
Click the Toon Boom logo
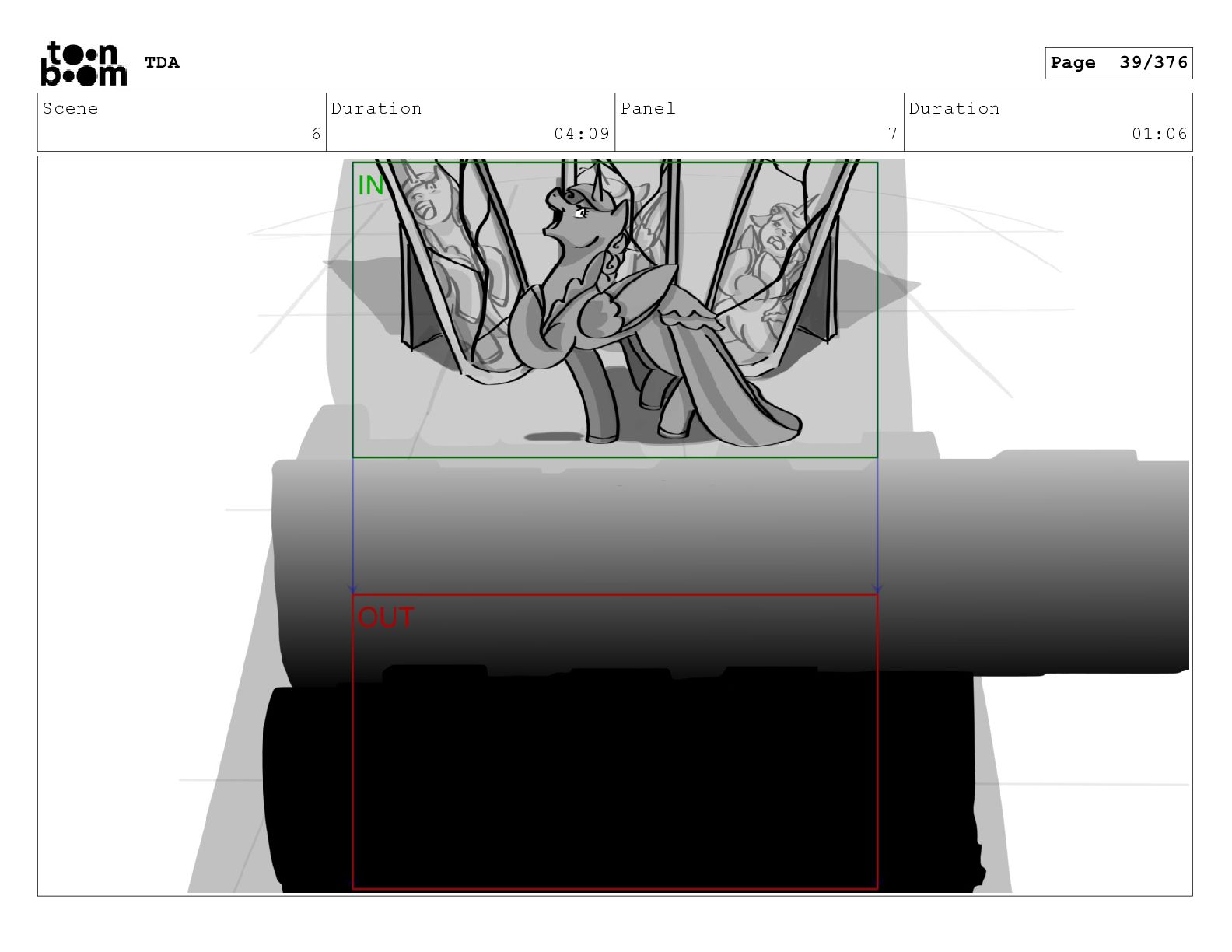[83, 63]
